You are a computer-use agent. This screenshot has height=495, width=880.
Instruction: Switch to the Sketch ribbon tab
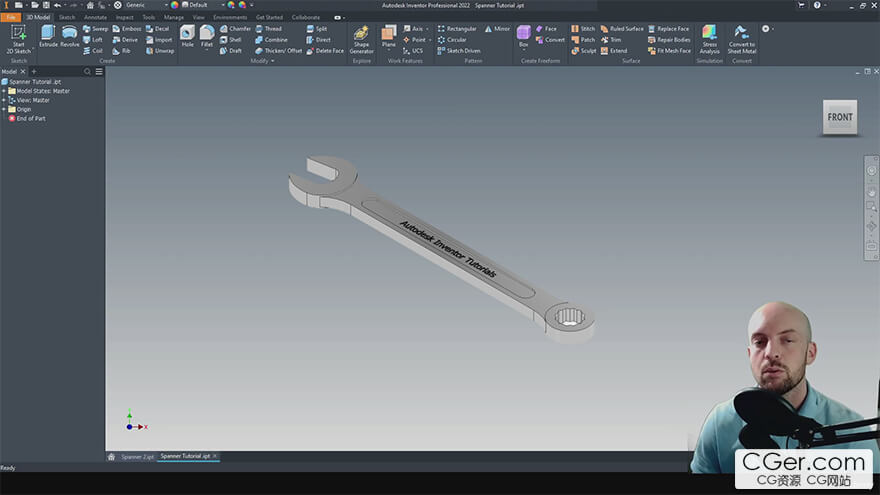67,17
